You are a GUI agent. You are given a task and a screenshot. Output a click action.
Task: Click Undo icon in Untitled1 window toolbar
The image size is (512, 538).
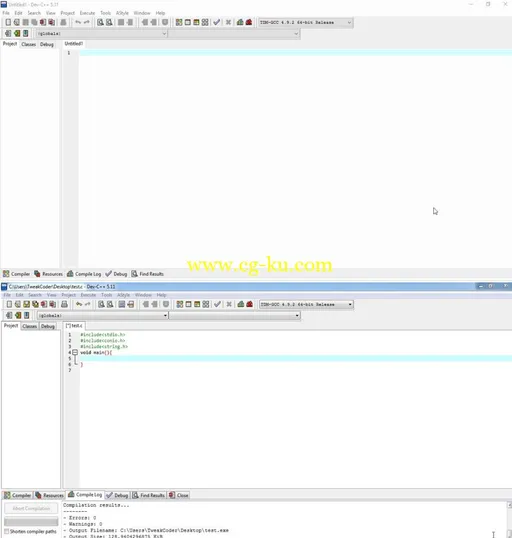78,22
